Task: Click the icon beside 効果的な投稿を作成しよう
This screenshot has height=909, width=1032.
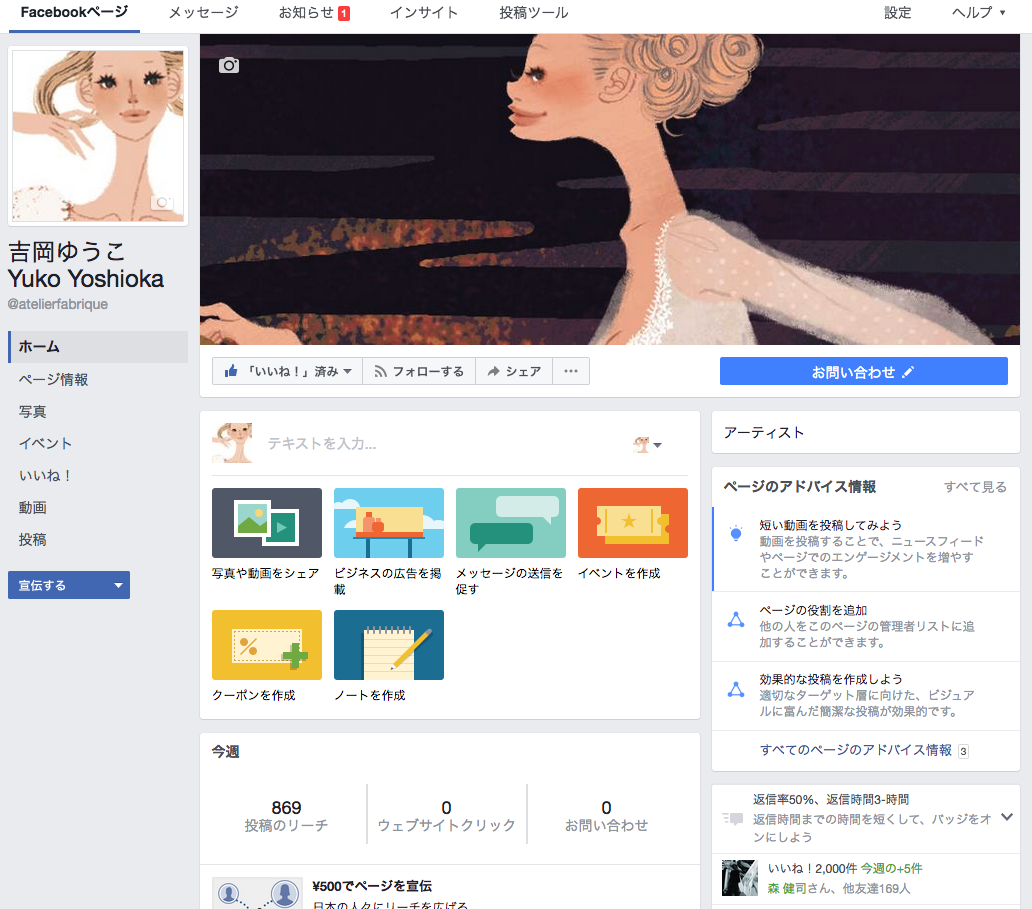Action: click(736, 689)
